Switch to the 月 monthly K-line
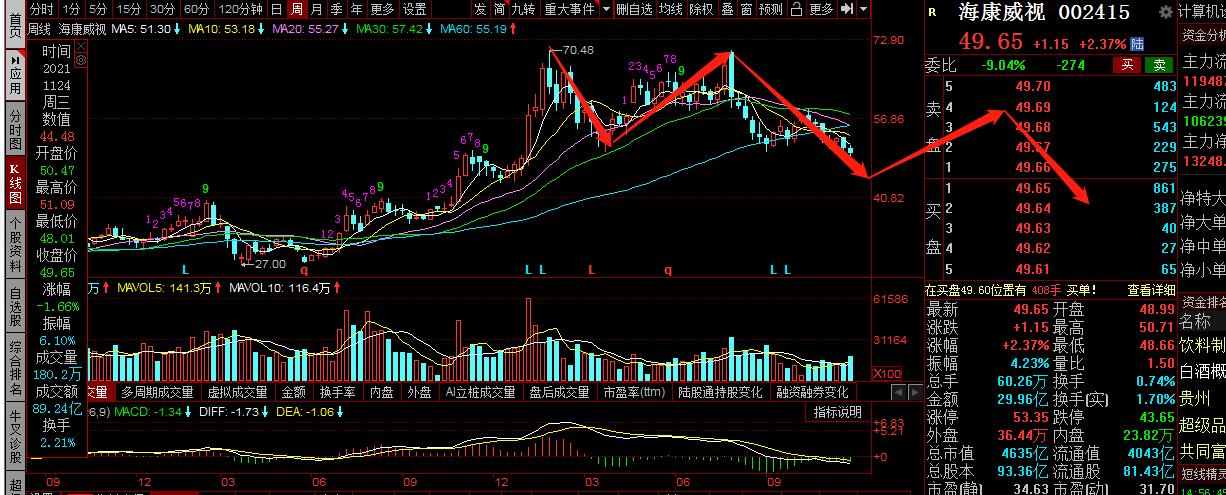Viewport: 1226px width, 495px height. [317, 9]
